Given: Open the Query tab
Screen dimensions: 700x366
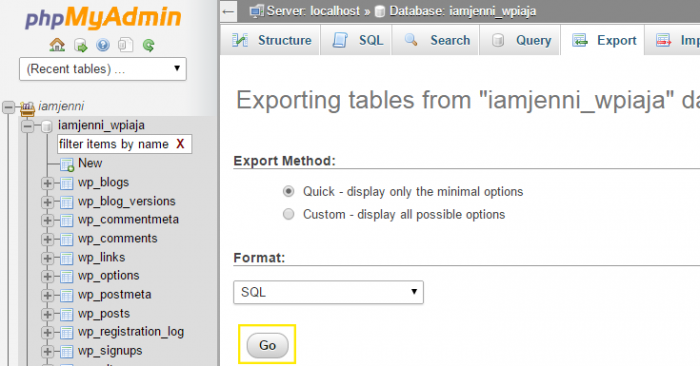Looking at the screenshot, I should 520,40.
